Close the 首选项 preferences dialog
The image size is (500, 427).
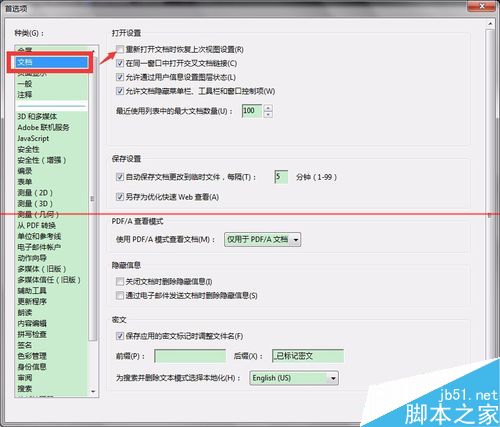(481, 6)
